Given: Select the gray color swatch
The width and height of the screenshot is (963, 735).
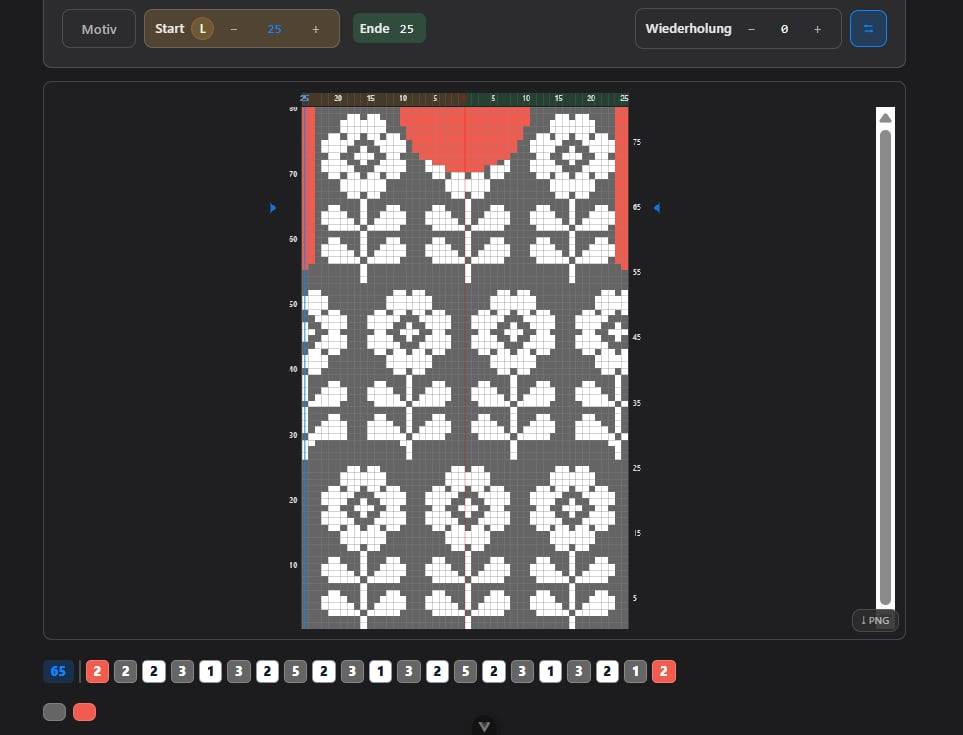Looking at the screenshot, I should point(55,712).
